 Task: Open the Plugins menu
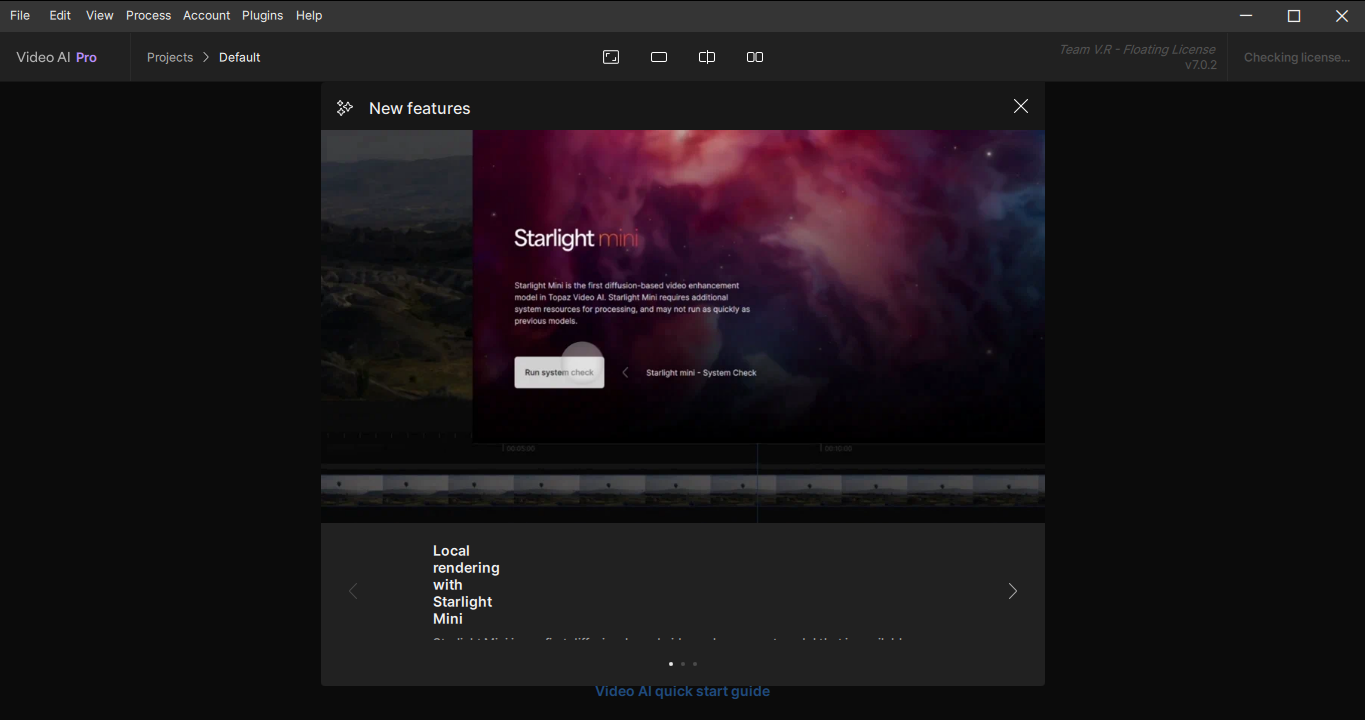tap(262, 15)
